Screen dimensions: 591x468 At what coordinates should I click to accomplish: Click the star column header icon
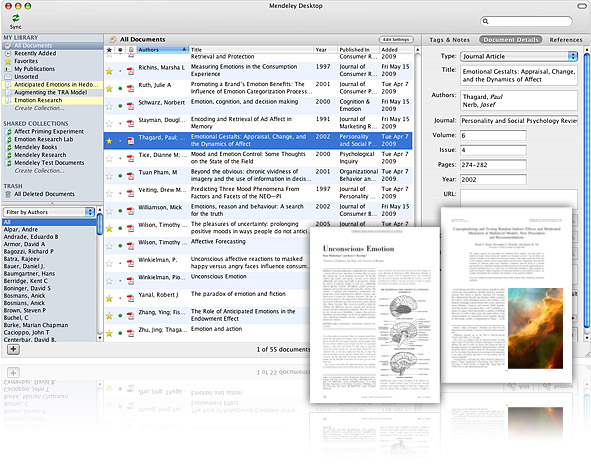coord(109,50)
